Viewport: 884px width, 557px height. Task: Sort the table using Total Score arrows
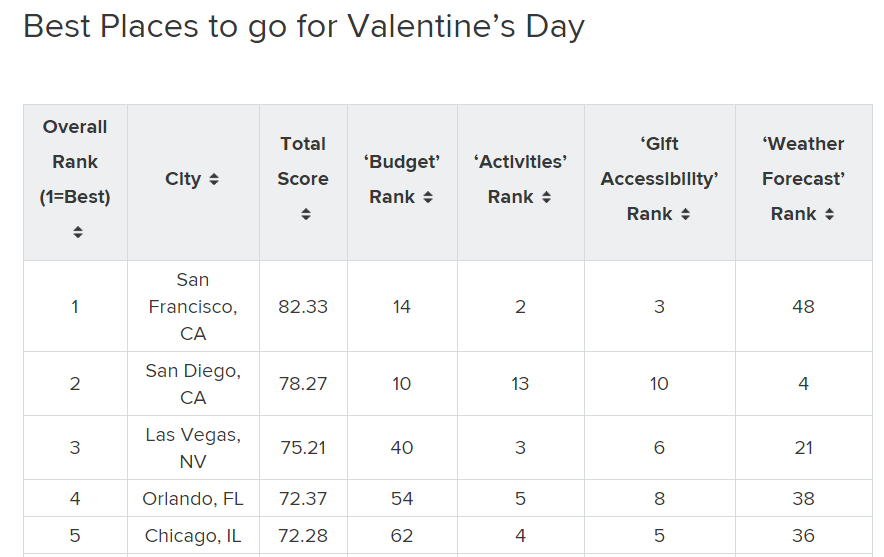tap(305, 214)
